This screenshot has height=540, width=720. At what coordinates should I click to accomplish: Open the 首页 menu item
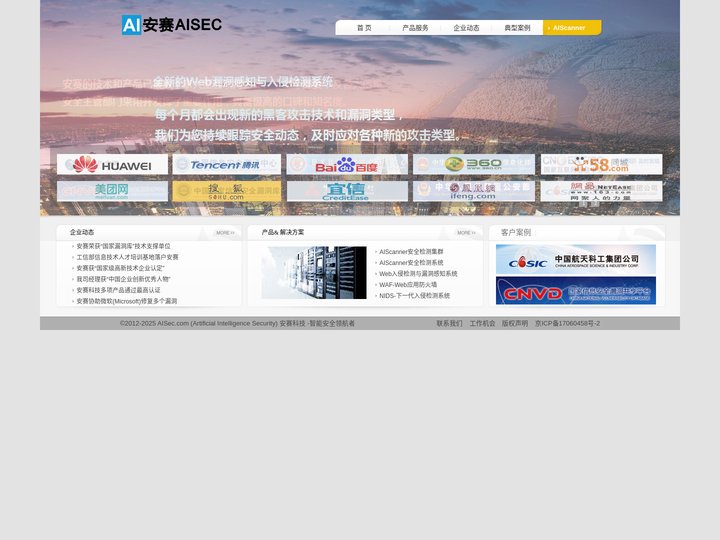364,28
